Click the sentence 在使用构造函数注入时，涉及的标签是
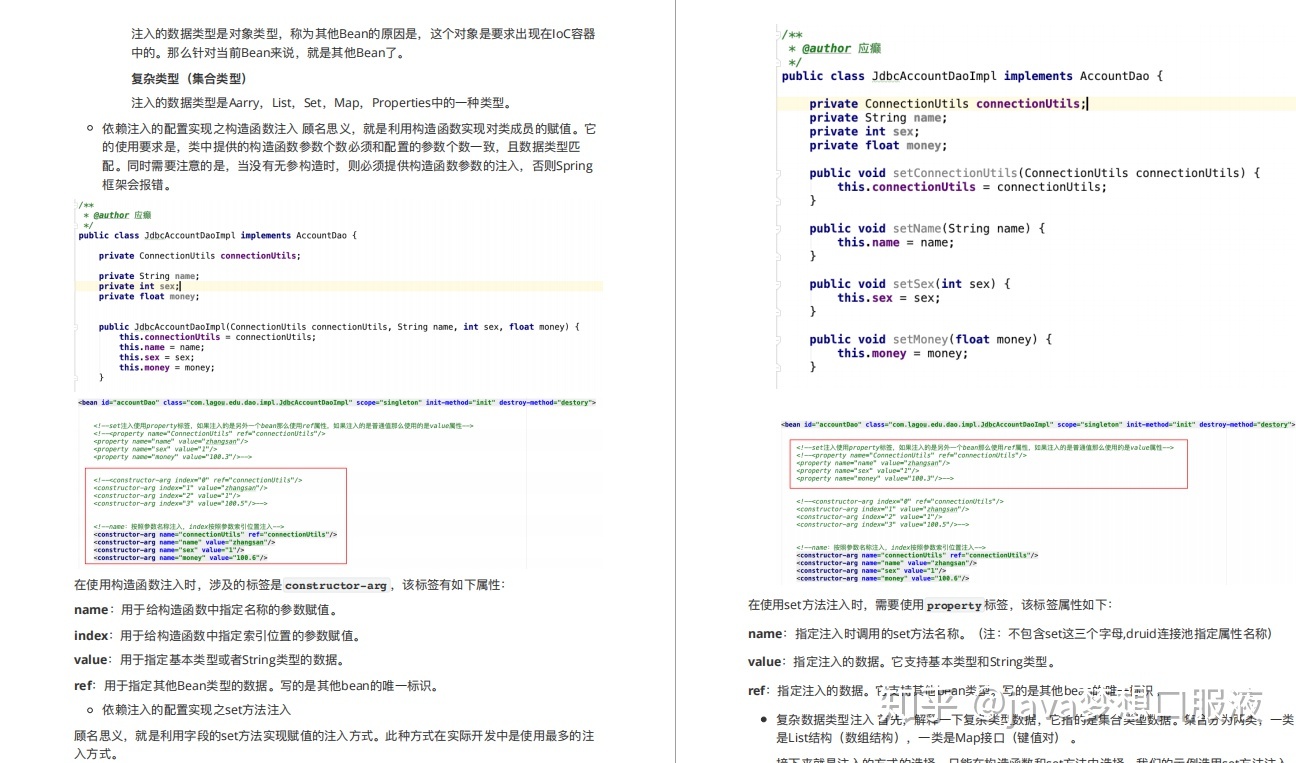The width and height of the screenshot is (1296, 763). tap(177, 585)
